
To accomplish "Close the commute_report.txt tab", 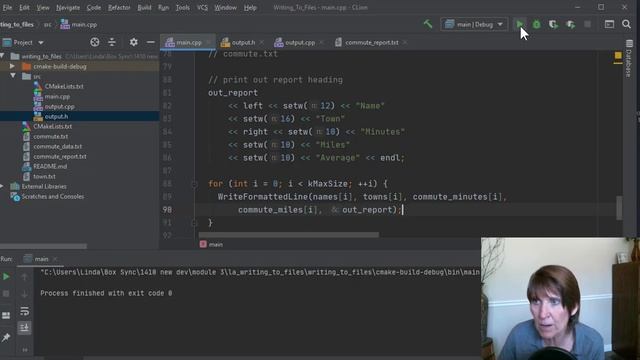I will pos(405,42).
